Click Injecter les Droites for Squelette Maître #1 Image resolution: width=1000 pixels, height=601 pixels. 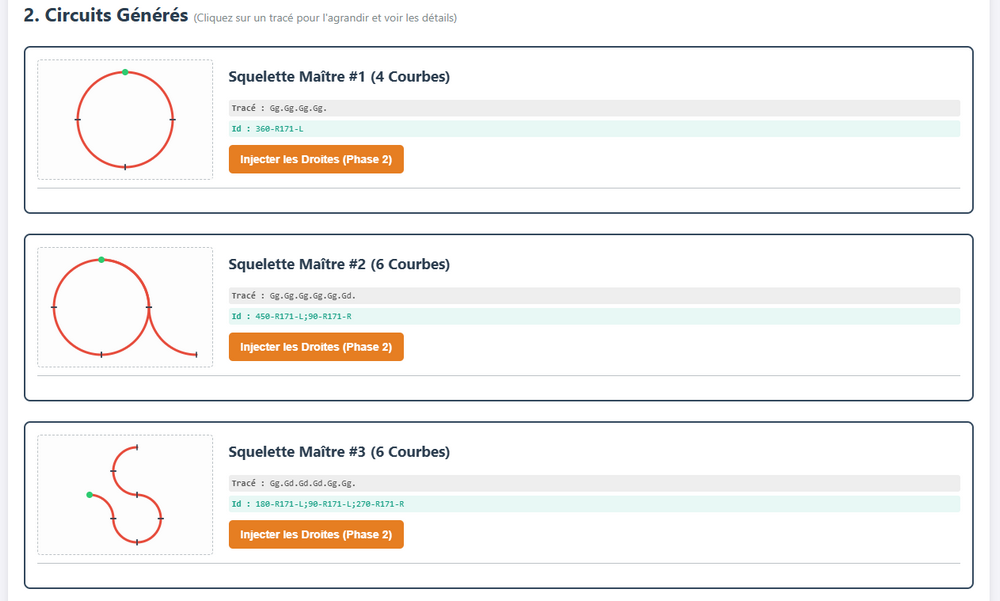316,160
